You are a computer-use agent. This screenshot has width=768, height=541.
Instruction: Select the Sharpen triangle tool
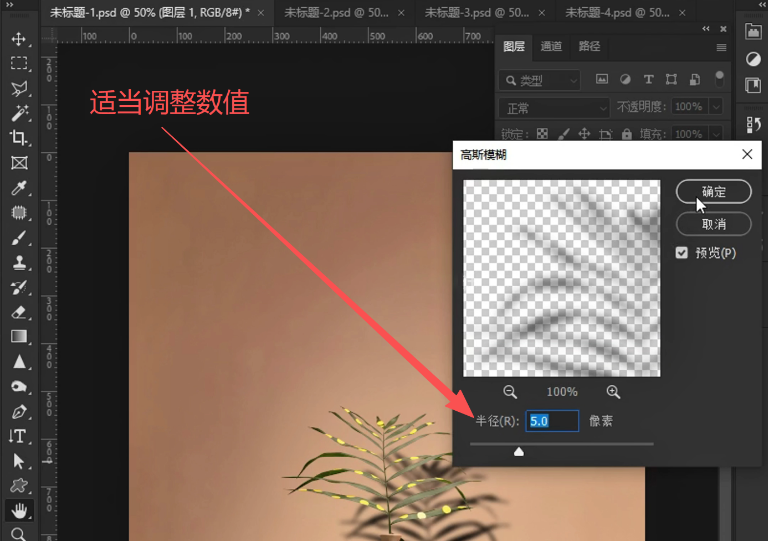(19, 362)
